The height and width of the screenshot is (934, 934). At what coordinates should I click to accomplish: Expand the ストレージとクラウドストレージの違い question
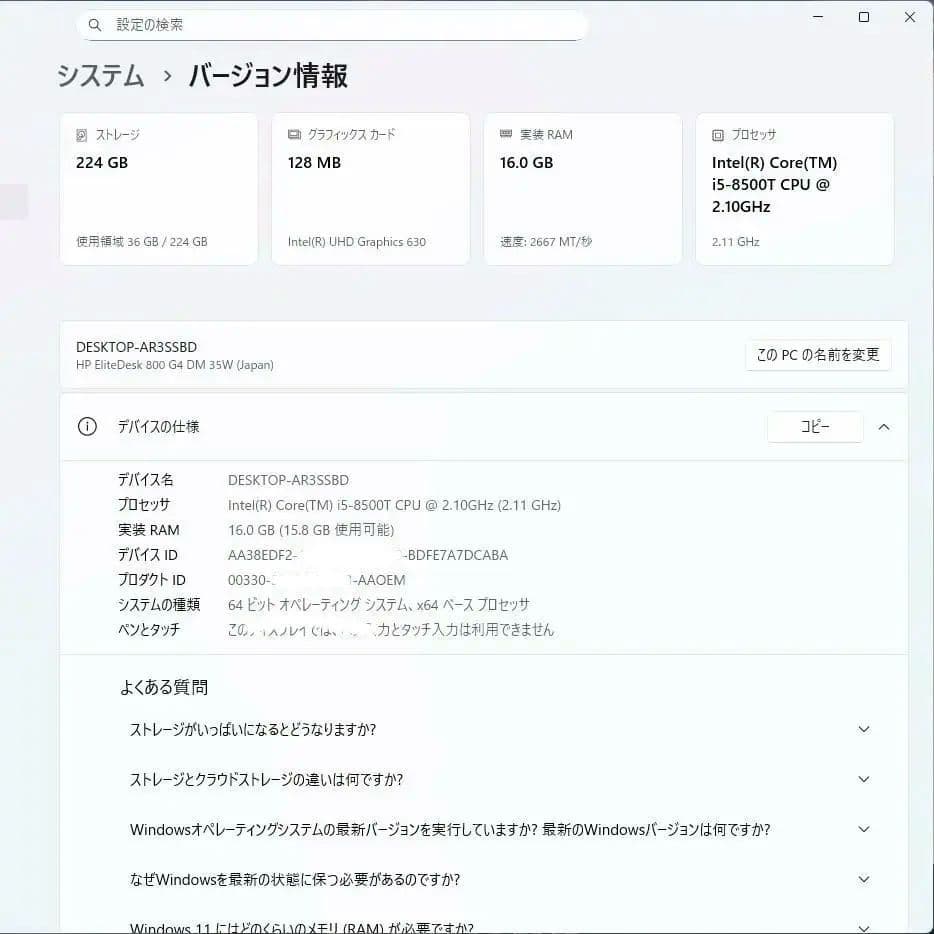[863, 779]
